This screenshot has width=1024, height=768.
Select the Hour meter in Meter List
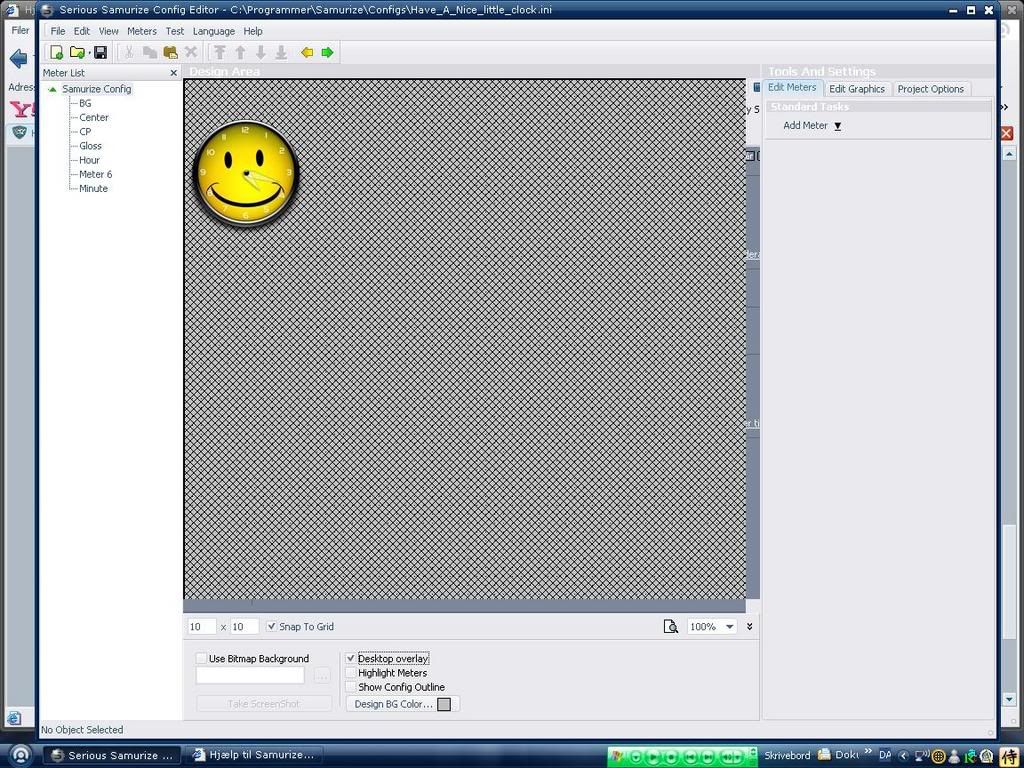[x=89, y=160]
